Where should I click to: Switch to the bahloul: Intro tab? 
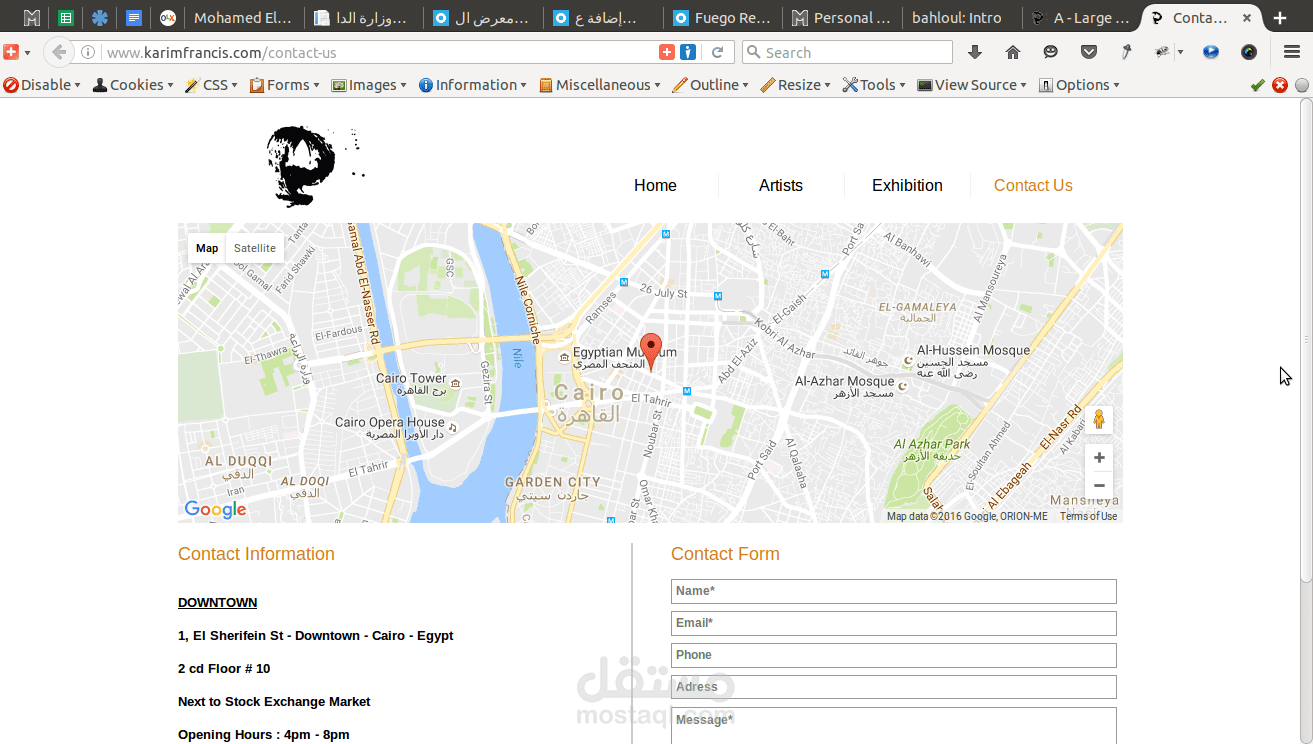click(962, 17)
